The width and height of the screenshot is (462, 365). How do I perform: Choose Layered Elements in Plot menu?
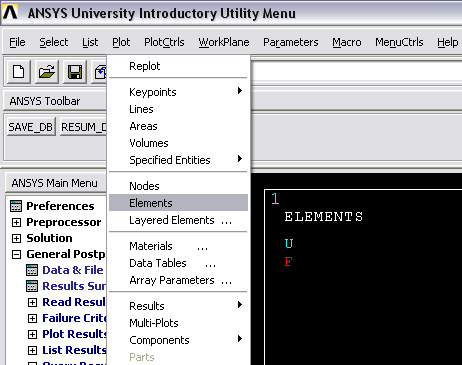point(178,220)
